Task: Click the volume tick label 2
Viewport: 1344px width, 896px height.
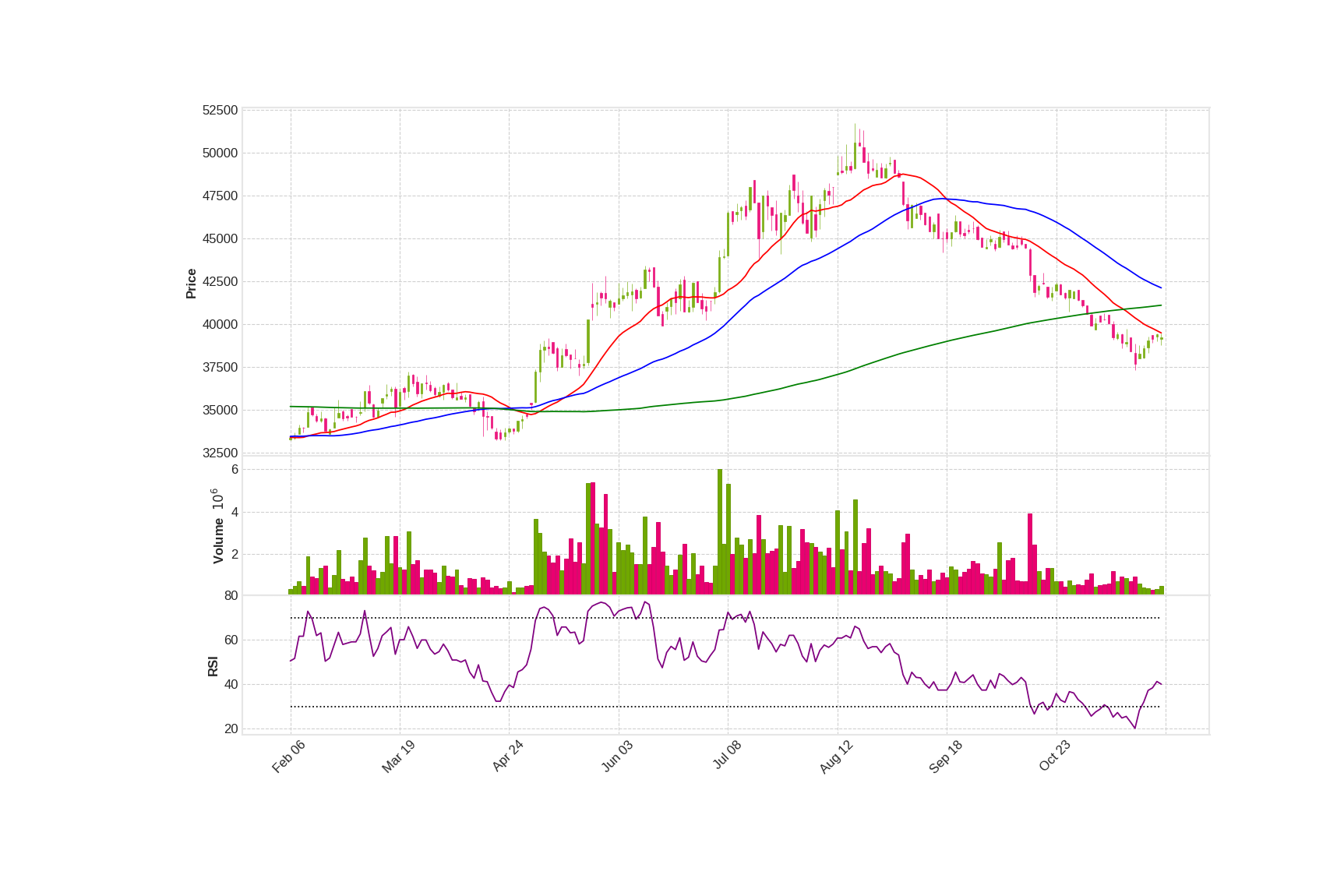Action: pyautogui.click(x=235, y=555)
